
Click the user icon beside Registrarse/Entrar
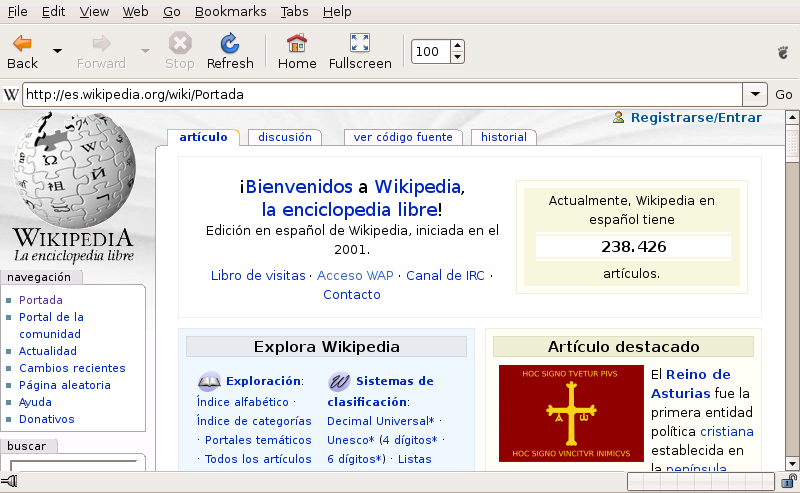618,117
